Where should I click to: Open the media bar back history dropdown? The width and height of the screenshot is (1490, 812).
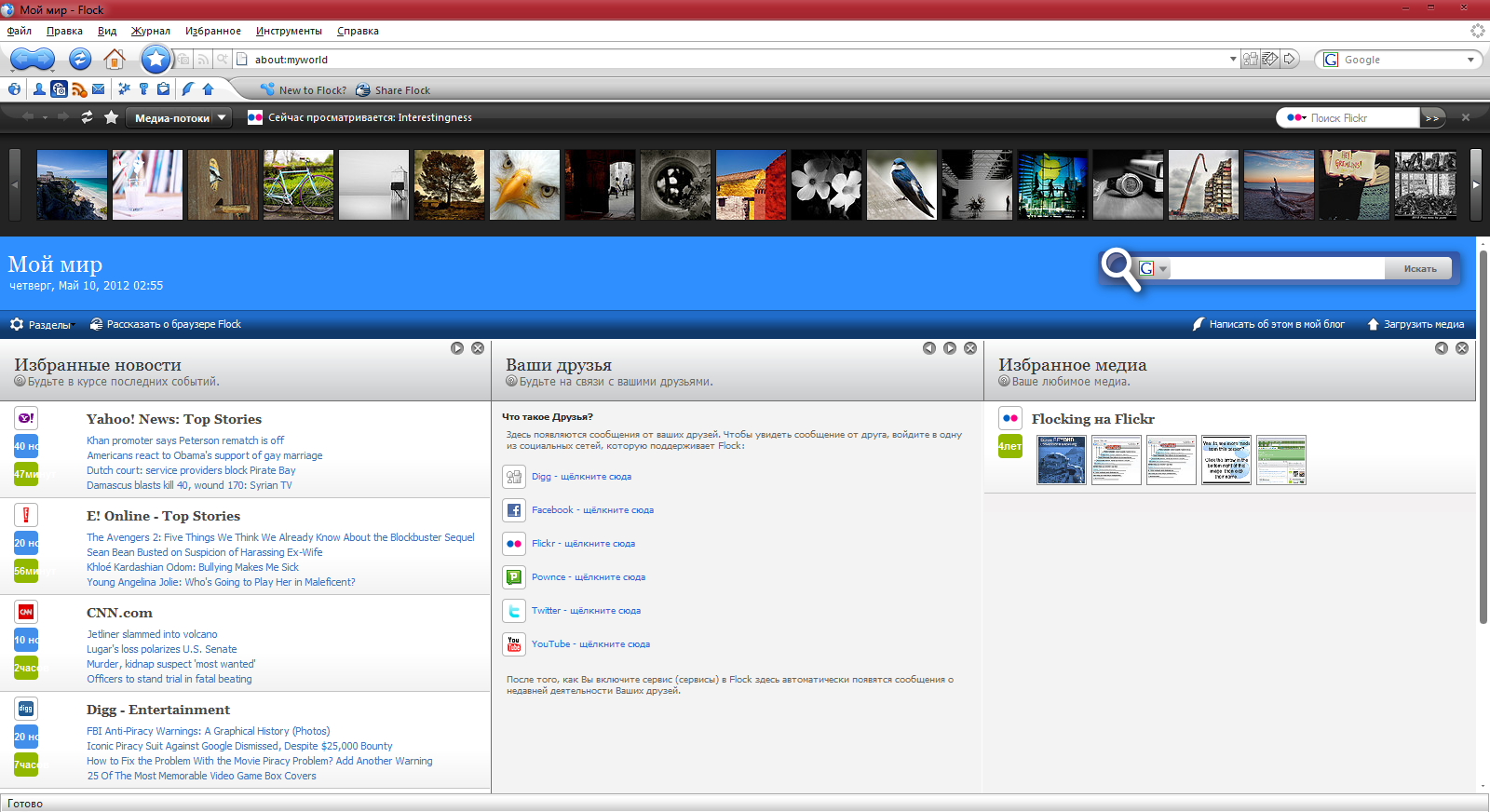point(45,117)
